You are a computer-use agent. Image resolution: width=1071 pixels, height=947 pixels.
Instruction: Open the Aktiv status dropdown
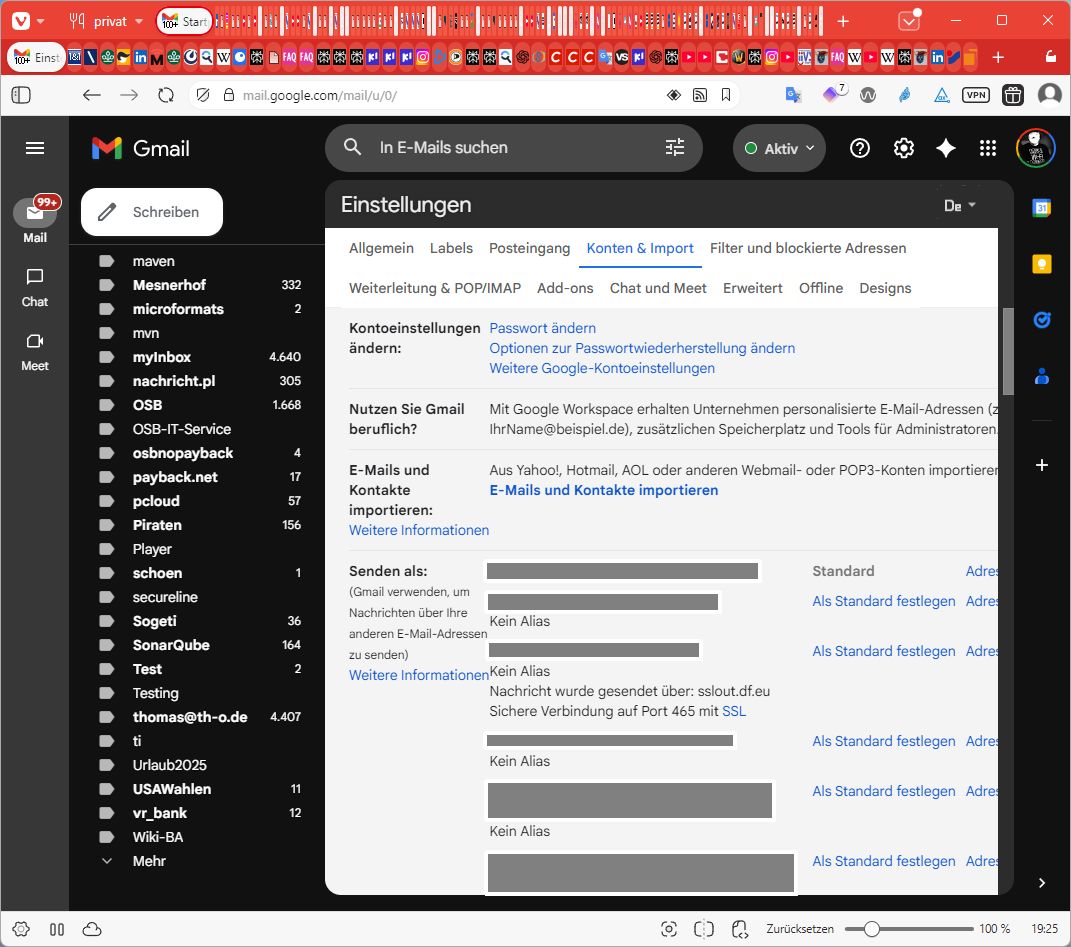click(x=779, y=148)
